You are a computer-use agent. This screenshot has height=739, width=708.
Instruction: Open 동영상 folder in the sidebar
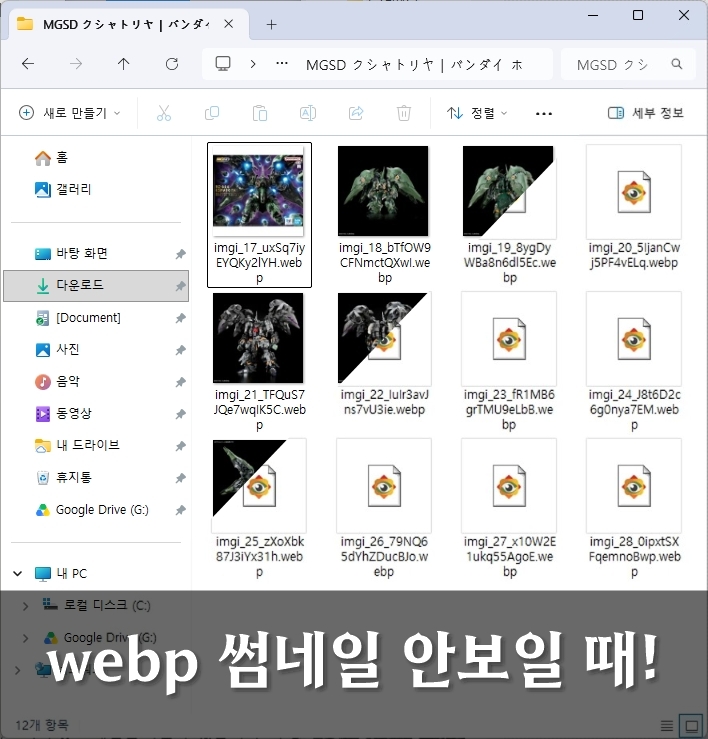64,414
